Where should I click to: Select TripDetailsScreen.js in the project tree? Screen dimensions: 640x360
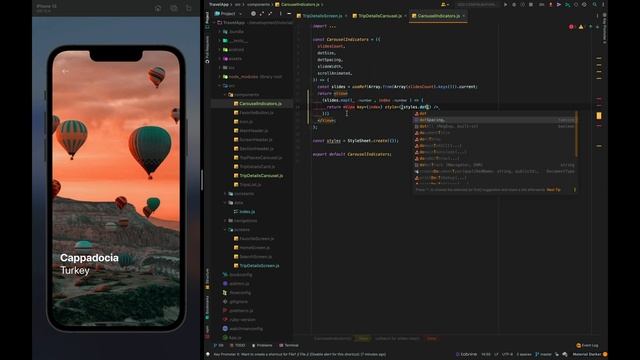pyautogui.click(x=260, y=266)
